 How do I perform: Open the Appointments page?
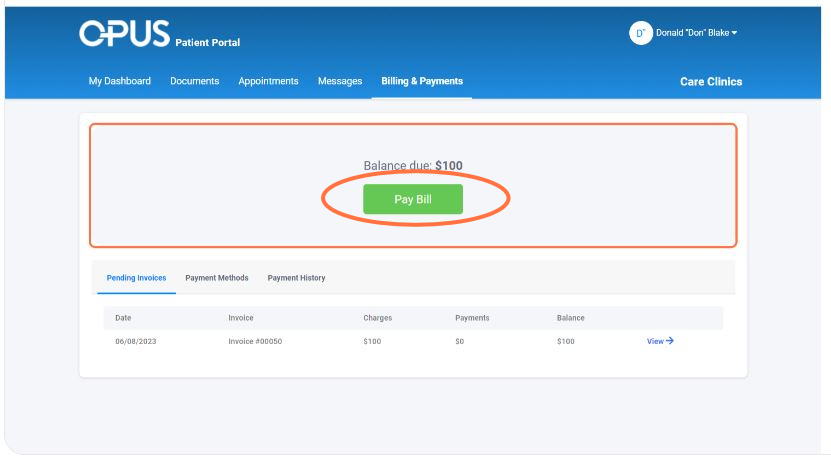tap(268, 81)
